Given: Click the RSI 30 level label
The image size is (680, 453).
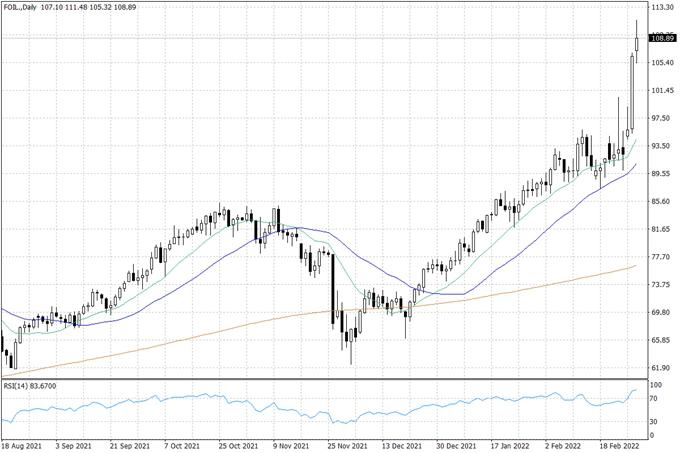Looking at the screenshot, I should point(655,420).
